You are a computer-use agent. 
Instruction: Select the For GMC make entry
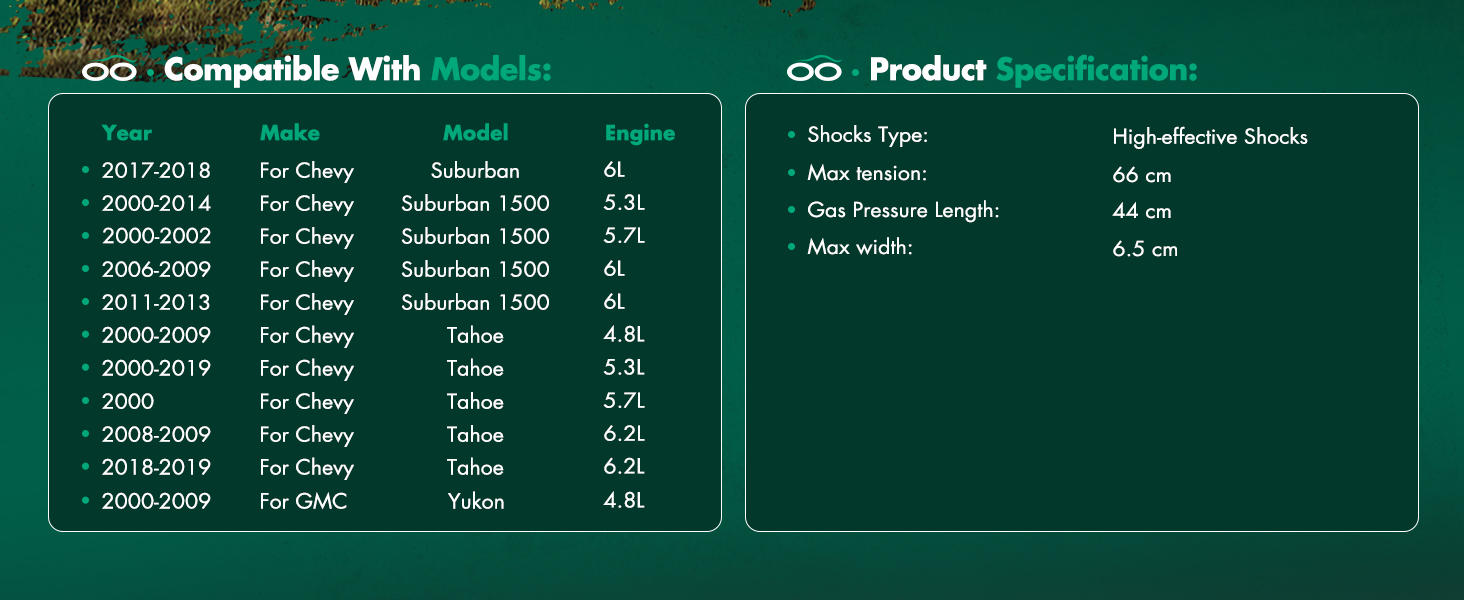pyautogui.click(x=303, y=501)
